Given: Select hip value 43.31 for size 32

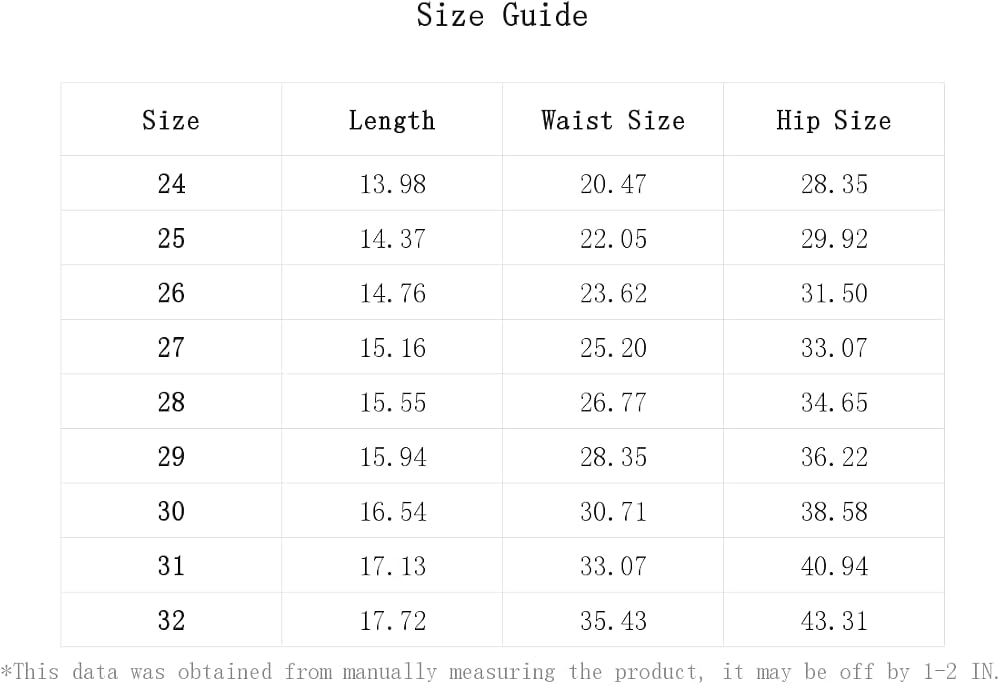Looking at the screenshot, I should pyautogui.click(x=834, y=621).
